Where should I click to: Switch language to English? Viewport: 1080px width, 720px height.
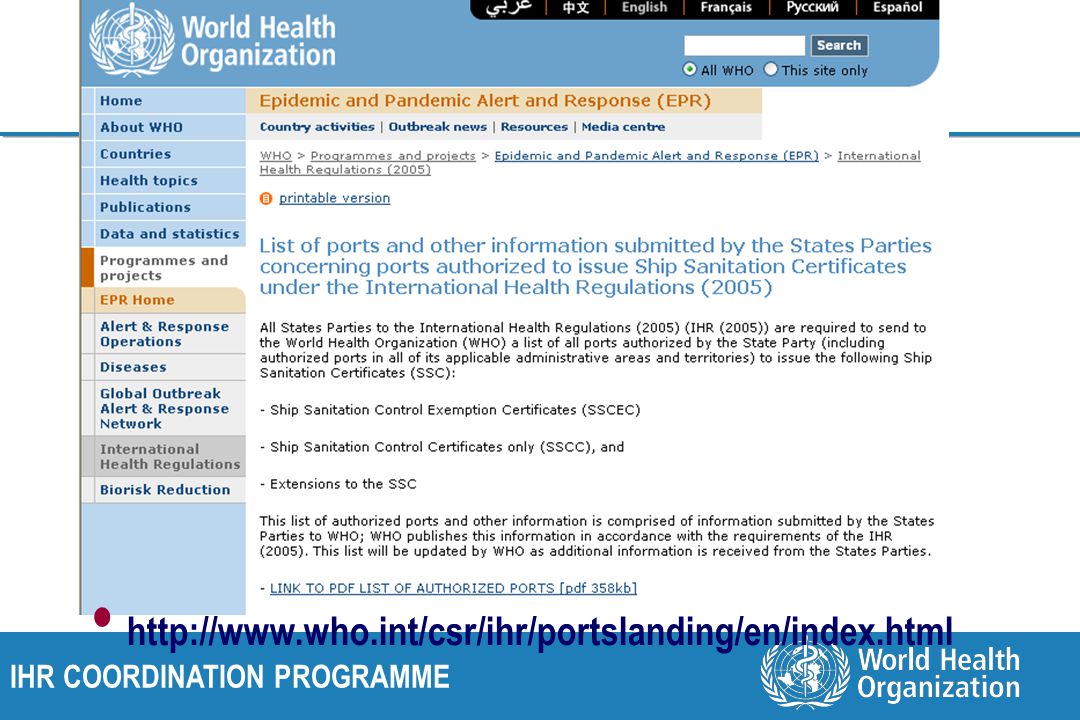(x=644, y=8)
